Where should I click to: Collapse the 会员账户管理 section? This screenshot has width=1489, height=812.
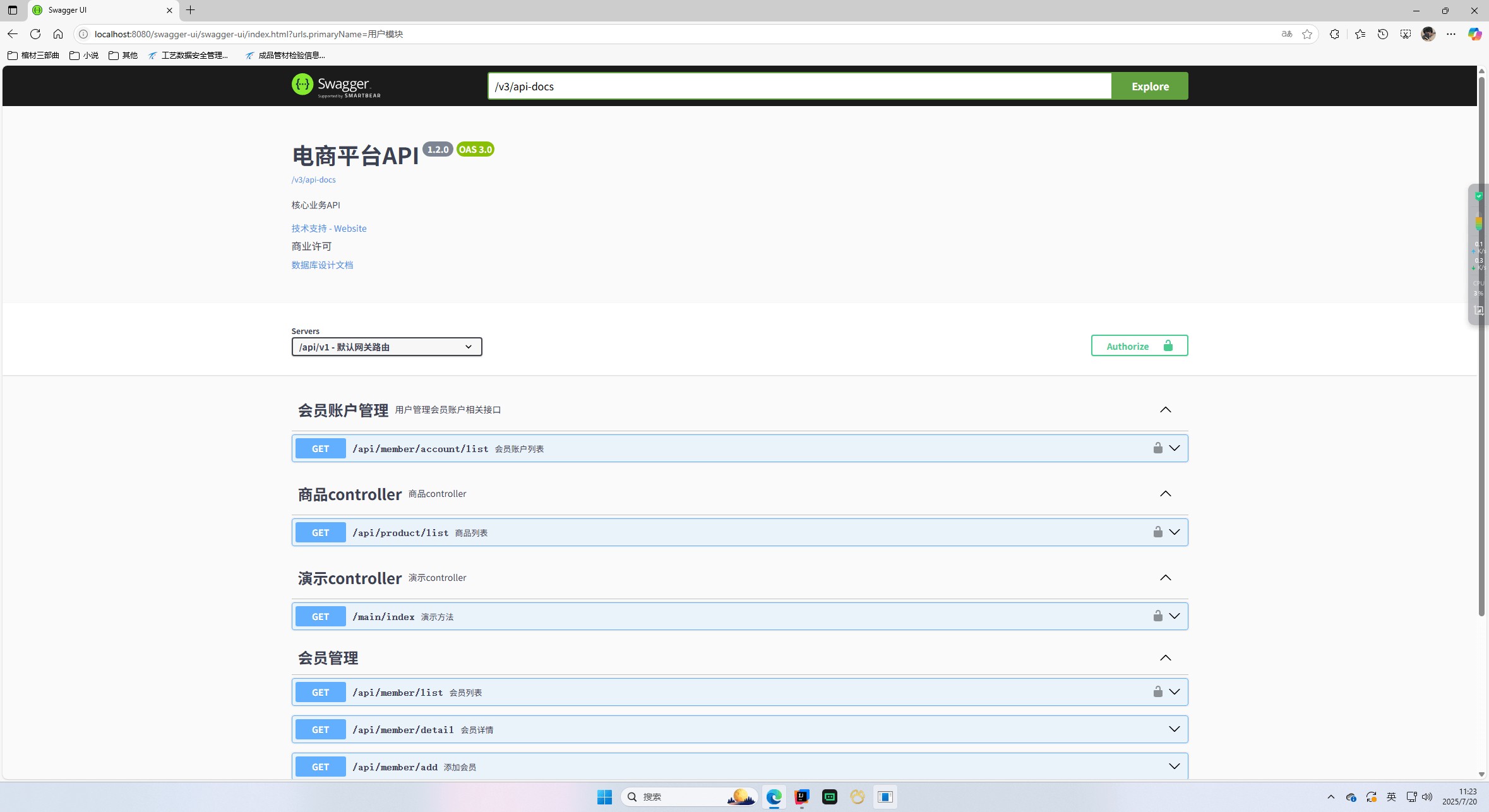[1165, 410]
